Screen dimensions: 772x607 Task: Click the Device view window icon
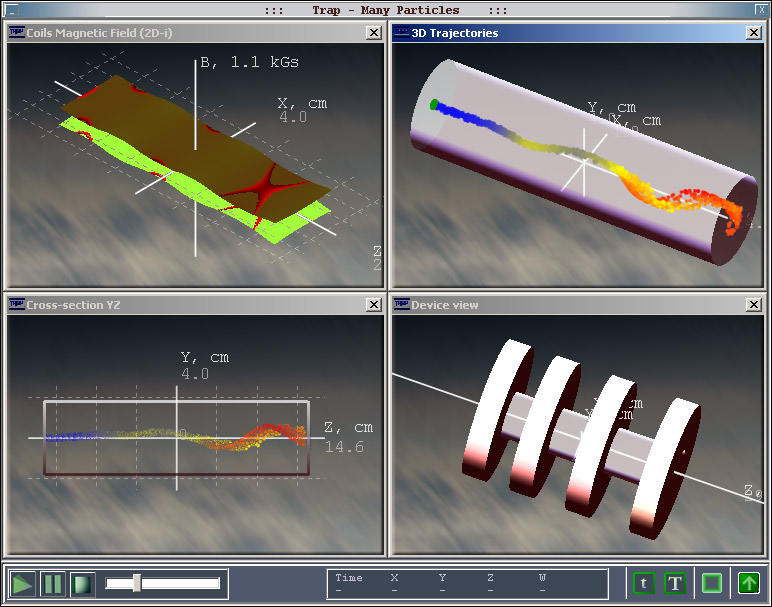(x=401, y=304)
